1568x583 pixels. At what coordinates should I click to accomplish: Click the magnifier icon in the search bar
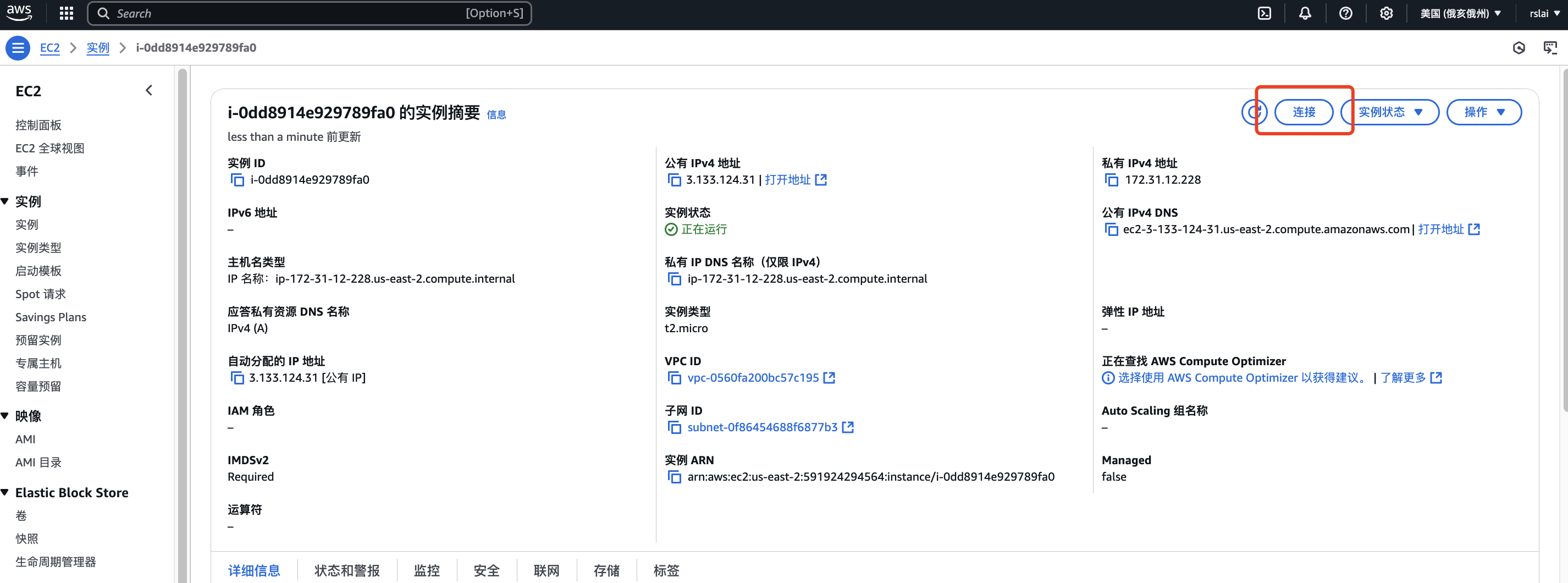103,13
